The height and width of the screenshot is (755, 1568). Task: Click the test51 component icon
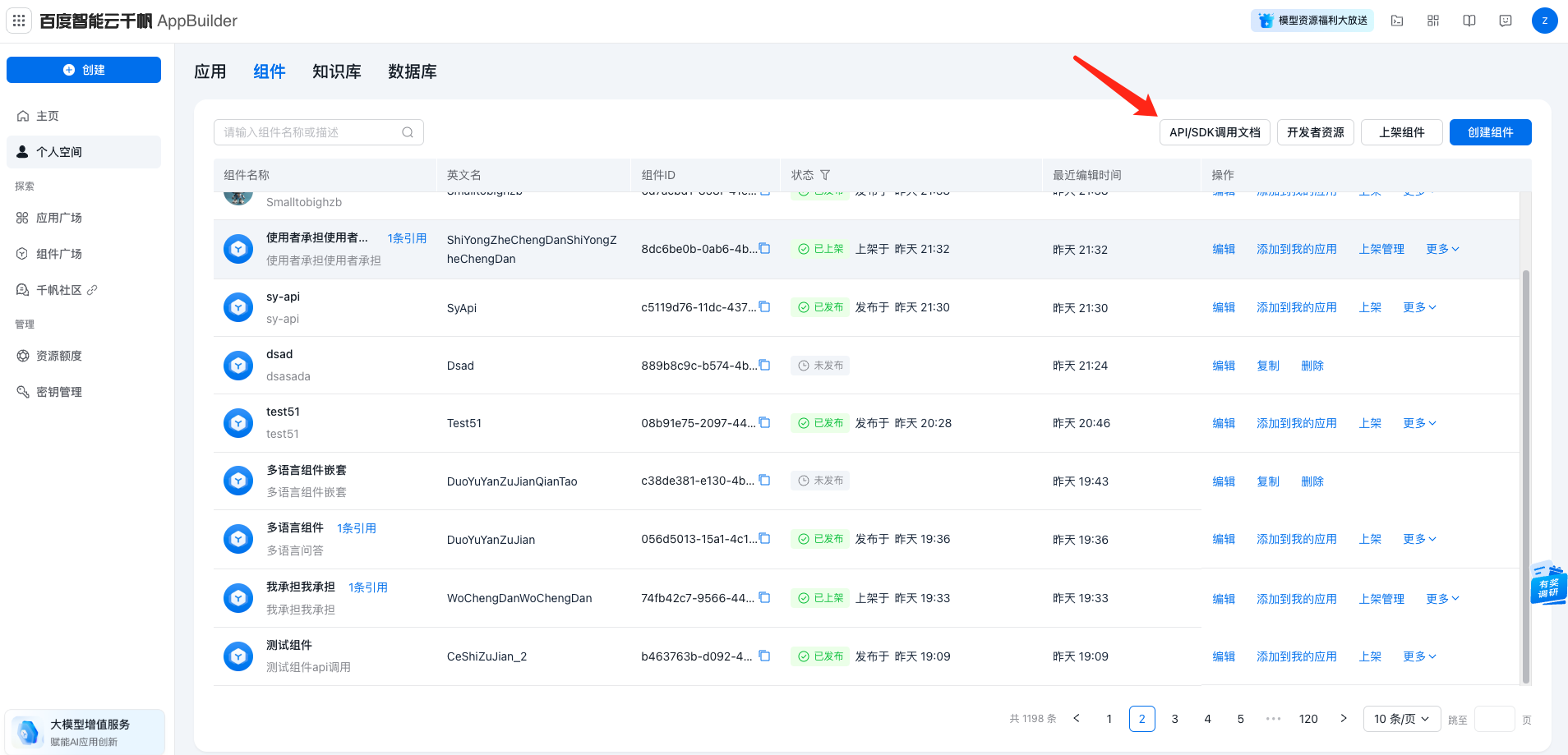click(238, 423)
